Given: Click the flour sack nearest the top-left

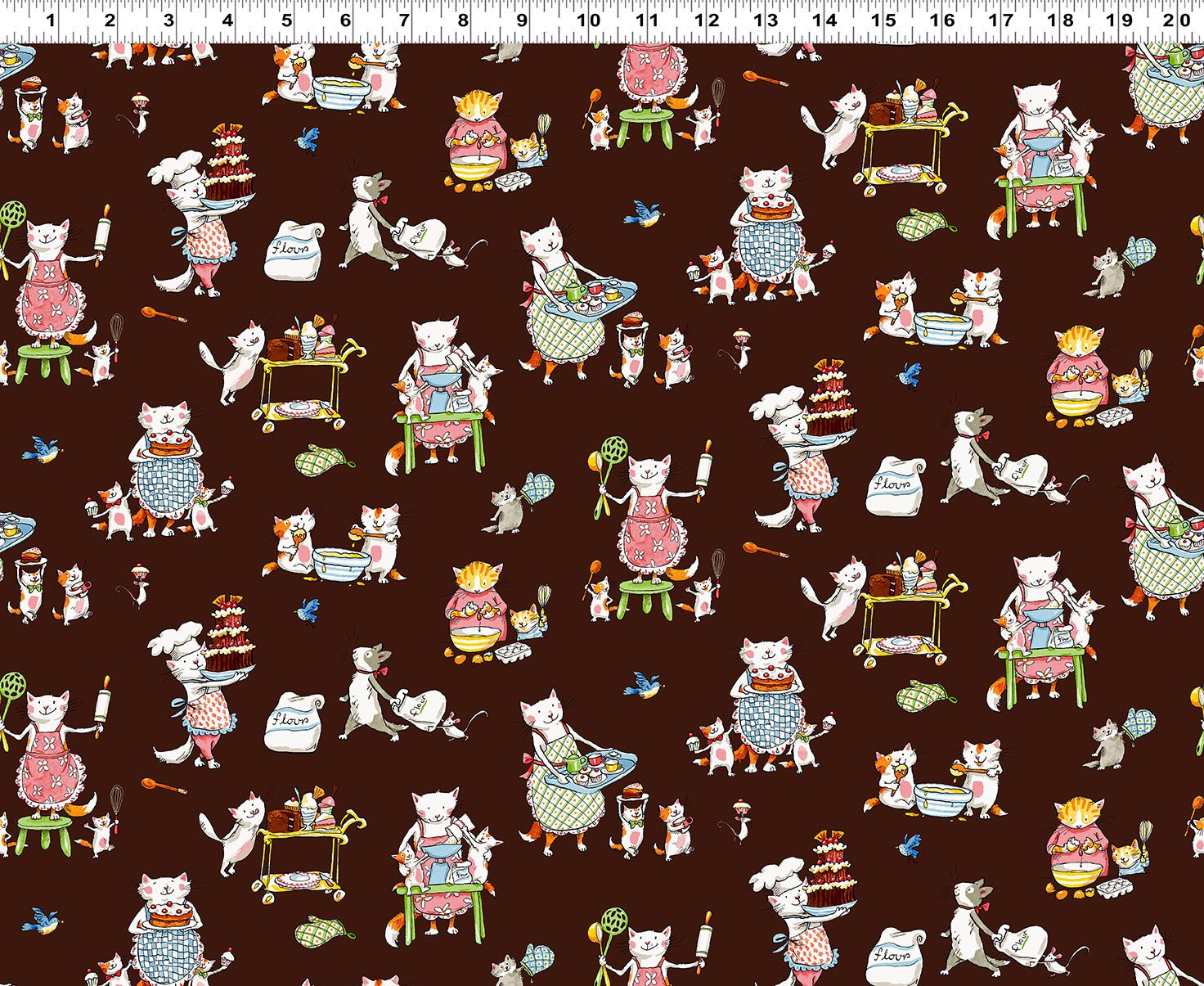Looking at the screenshot, I should (x=294, y=248).
